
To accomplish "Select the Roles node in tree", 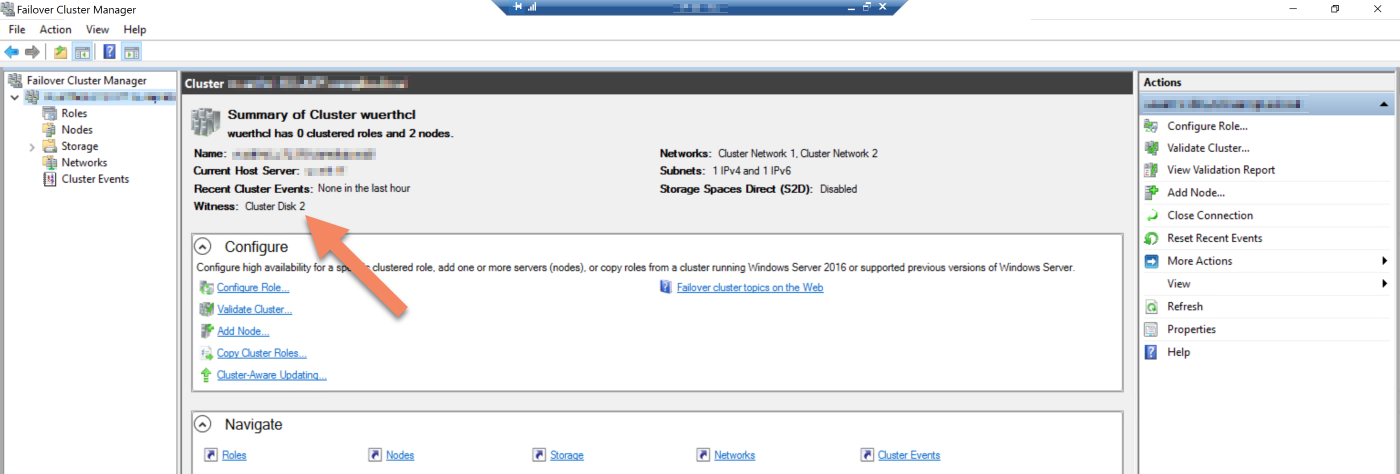I will (74, 113).
